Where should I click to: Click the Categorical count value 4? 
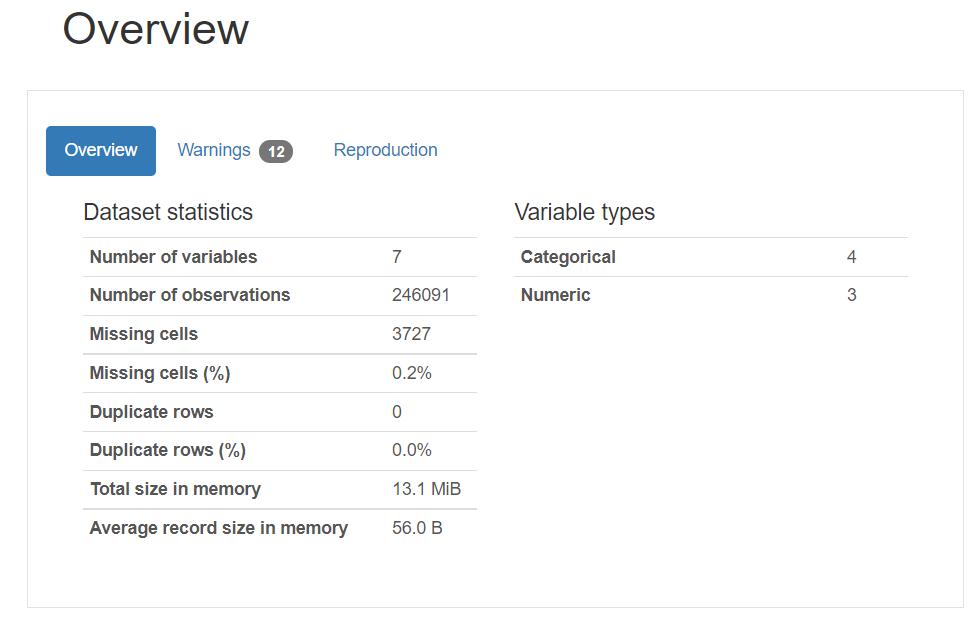[x=851, y=257]
